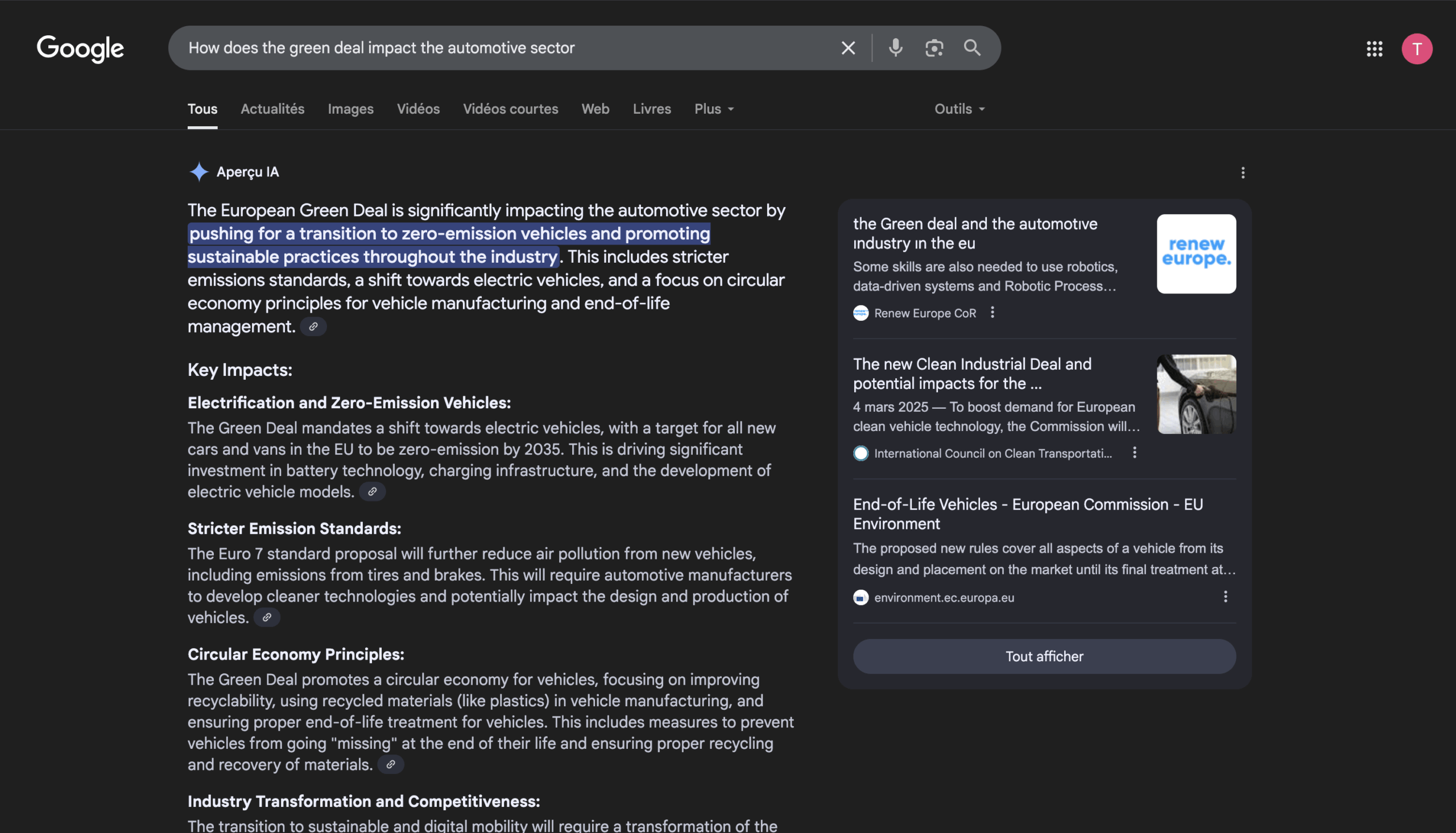Click the highlighted 'pushing for a transition' text
This screenshot has width=1456, height=833.
coord(449,245)
